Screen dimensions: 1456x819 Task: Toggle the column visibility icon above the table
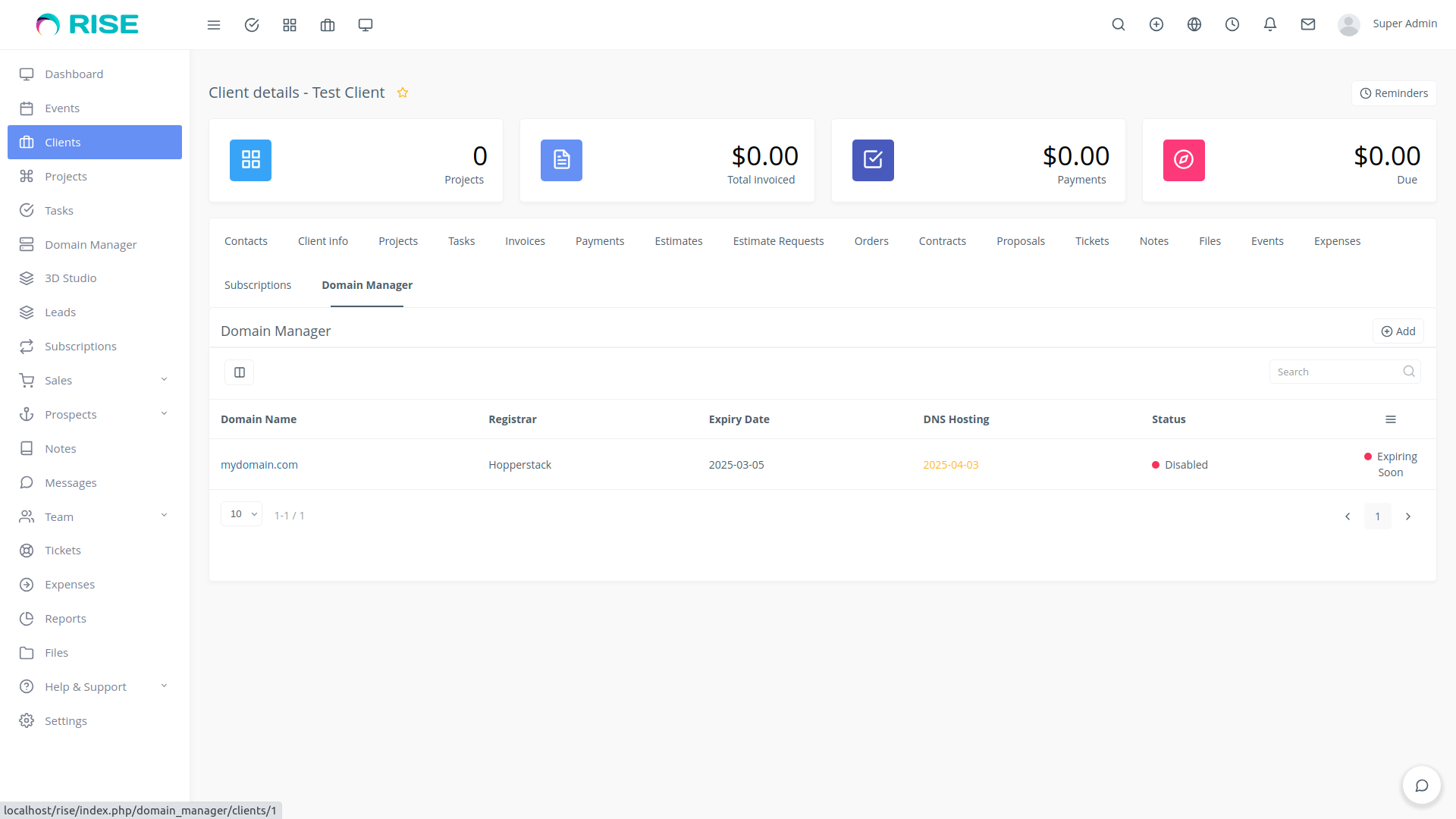point(239,372)
